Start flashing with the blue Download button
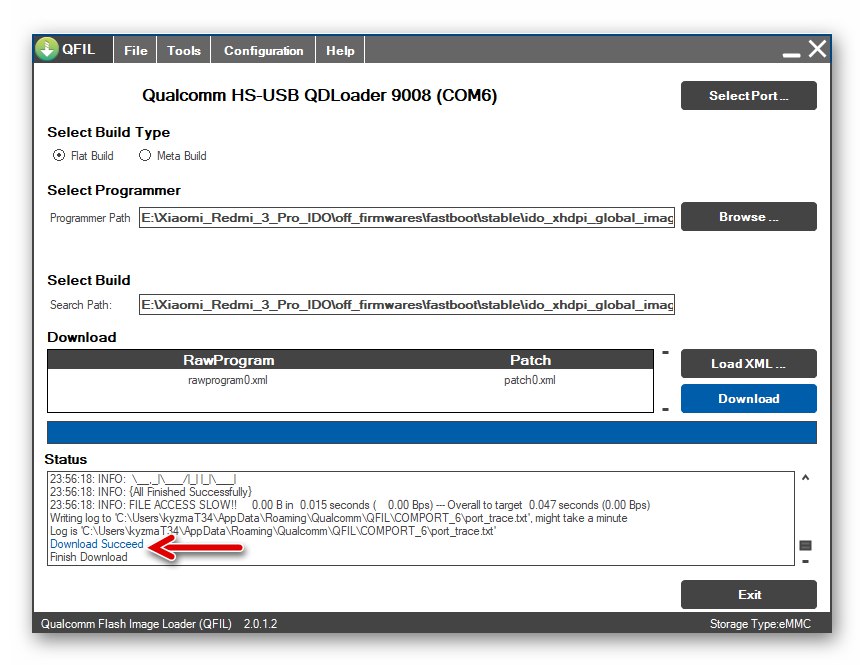The width and height of the screenshot is (864, 665). click(x=748, y=398)
